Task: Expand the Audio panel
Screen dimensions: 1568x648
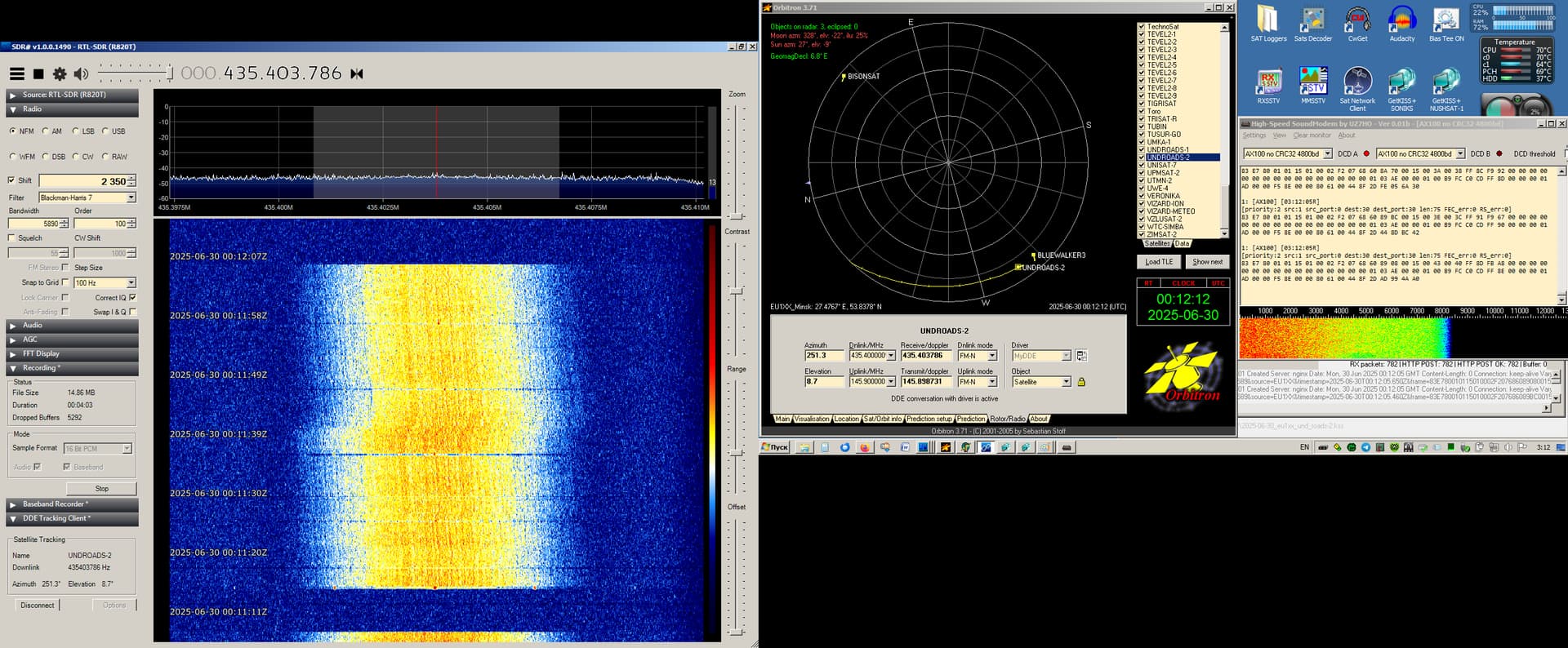Action: point(72,326)
